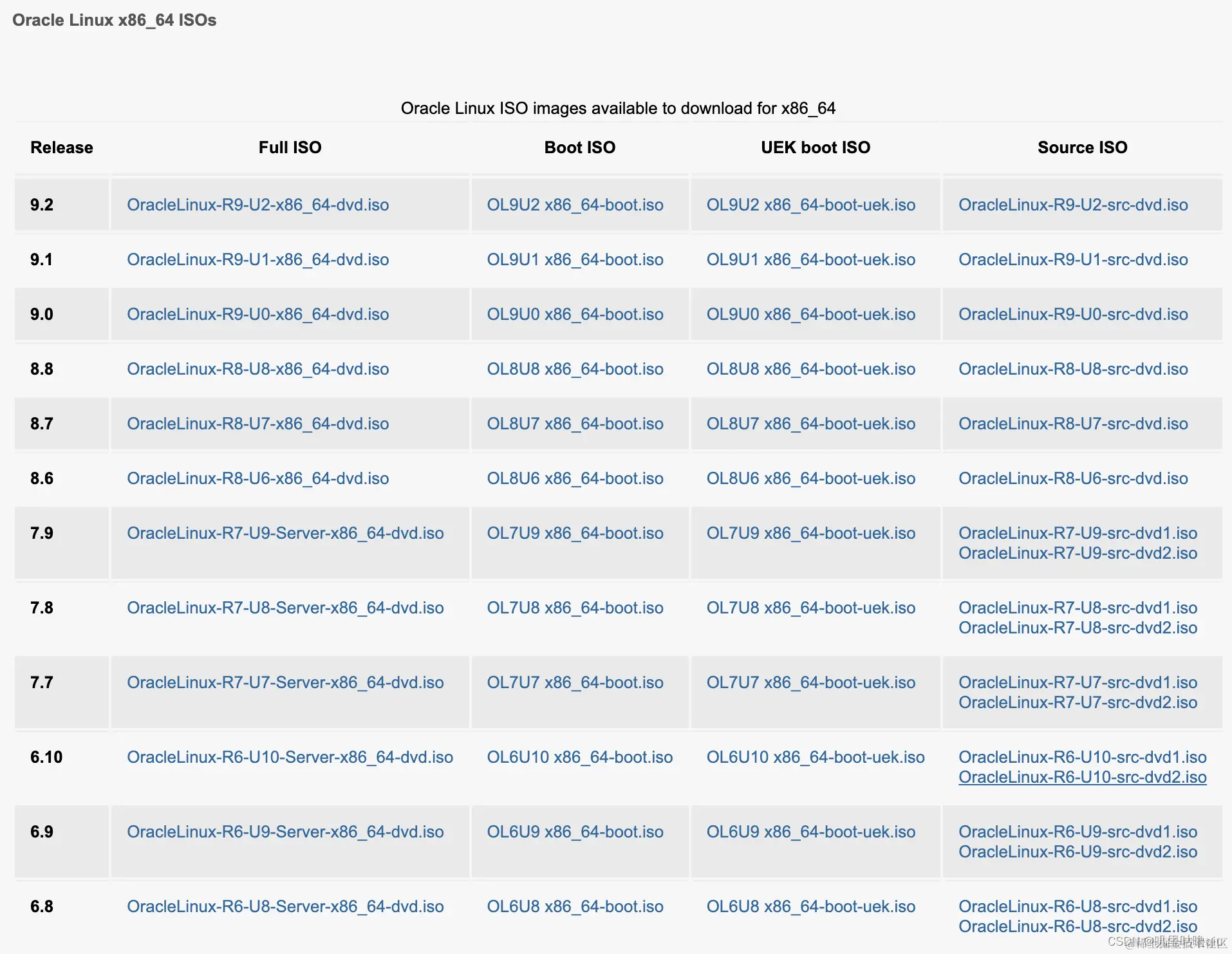The height and width of the screenshot is (954, 1232).
Task: Click OL9U2 x86_64-boot-uek.iso link
Action: pyautogui.click(x=810, y=205)
